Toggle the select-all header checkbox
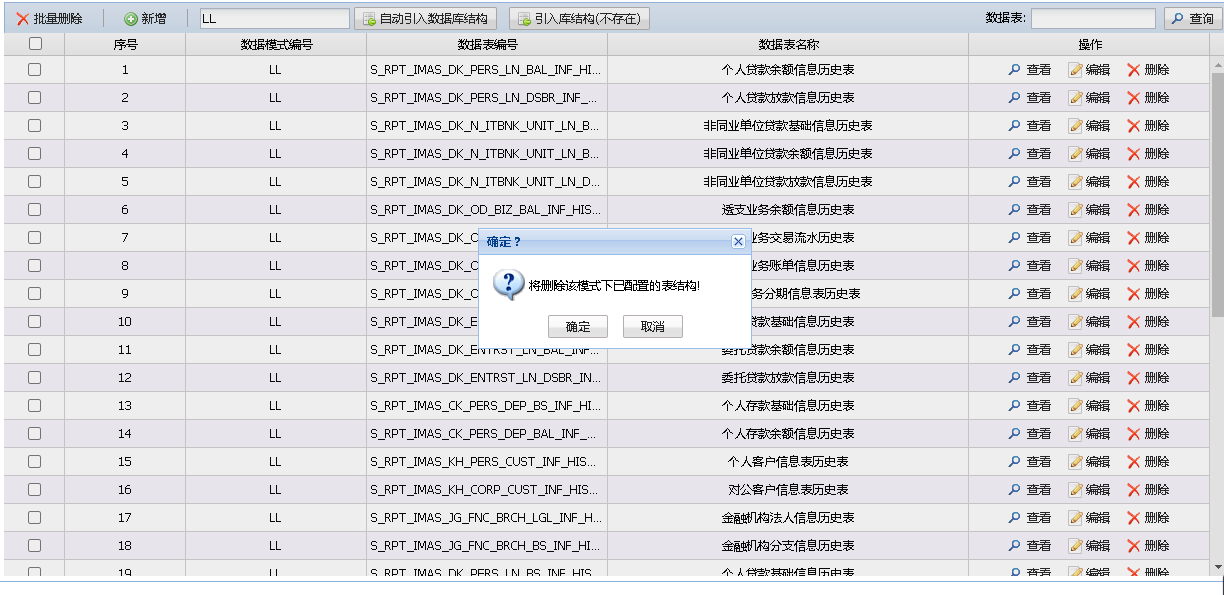The height and width of the screenshot is (595, 1224). (x=35, y=44)
